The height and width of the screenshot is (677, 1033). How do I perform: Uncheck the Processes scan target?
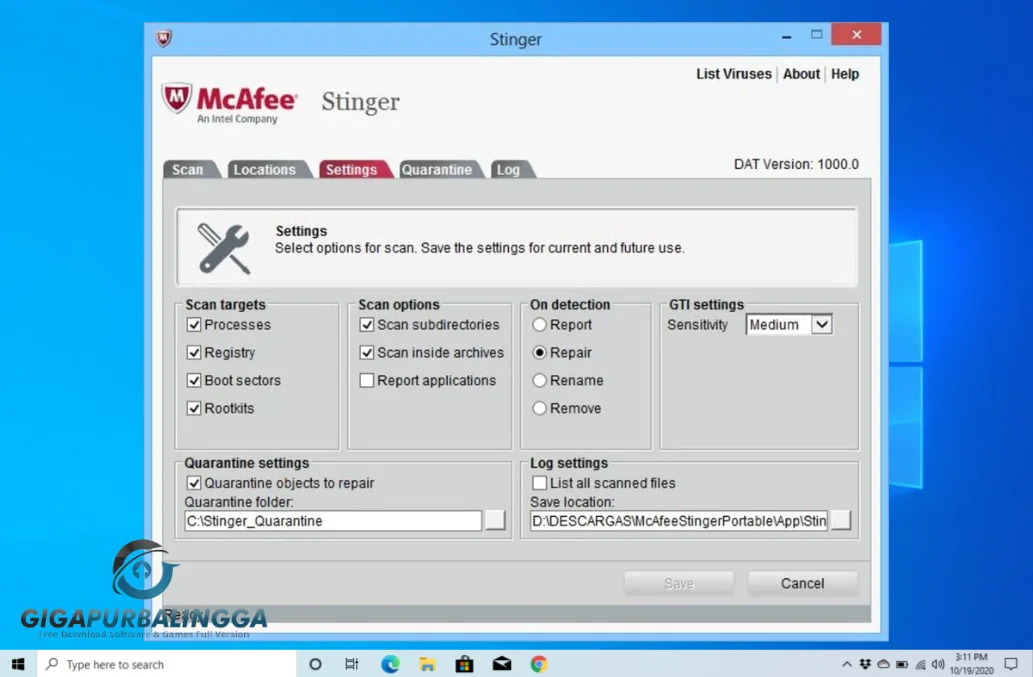tap(194, 325)
